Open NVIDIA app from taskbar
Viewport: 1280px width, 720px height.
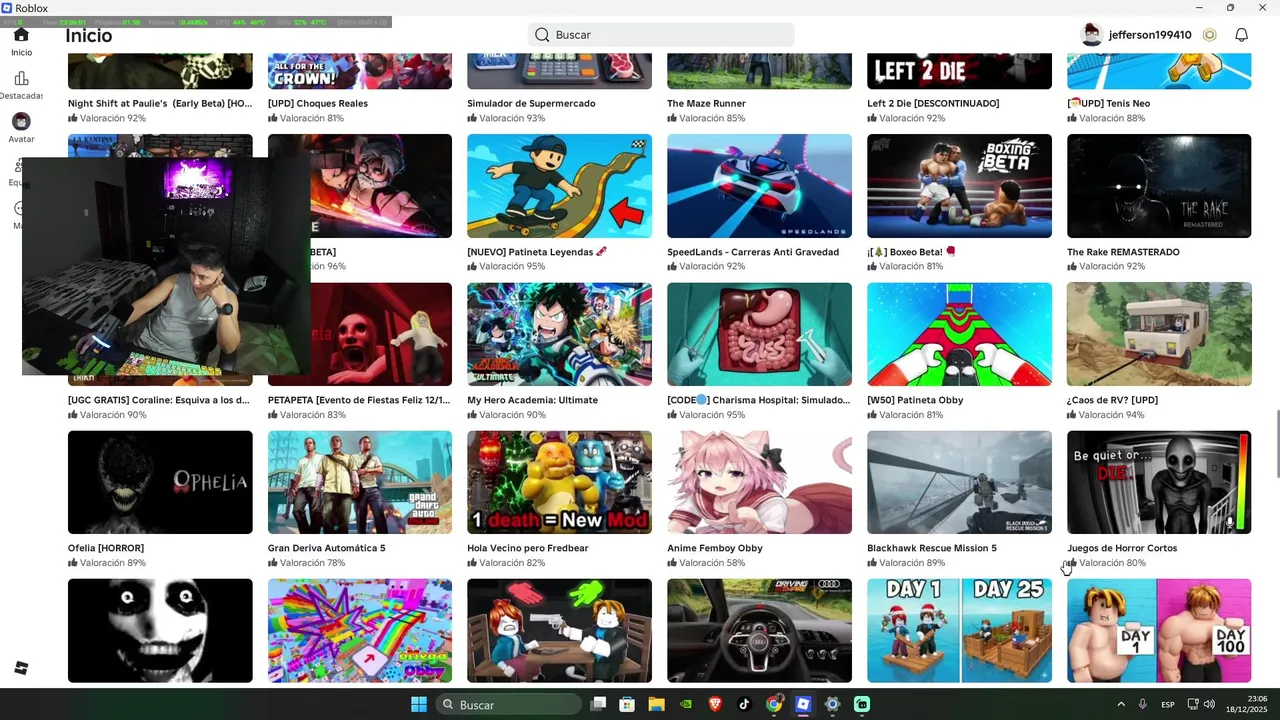[x=685, y=704]
